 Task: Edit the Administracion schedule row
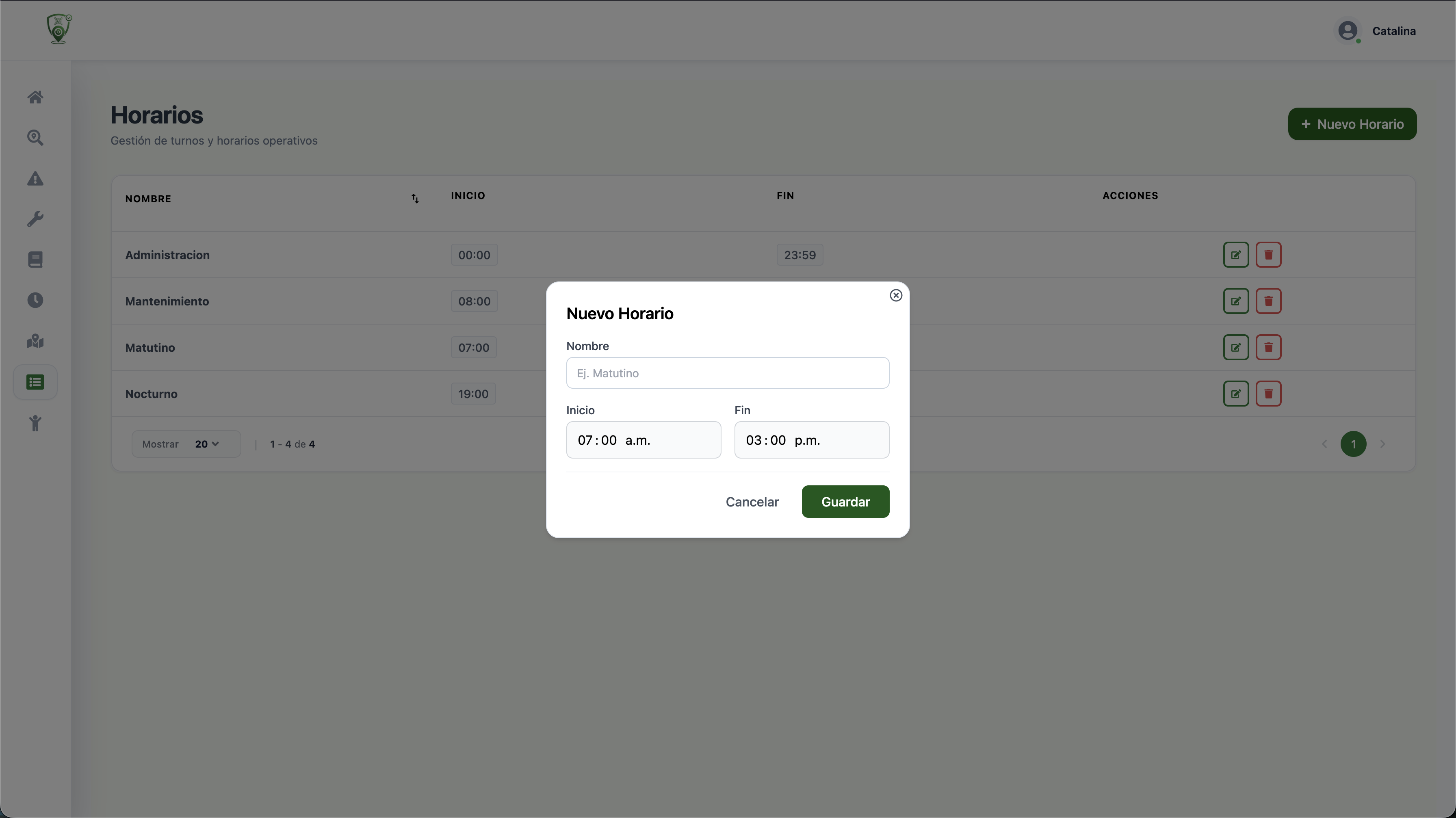click(1235, 255)
